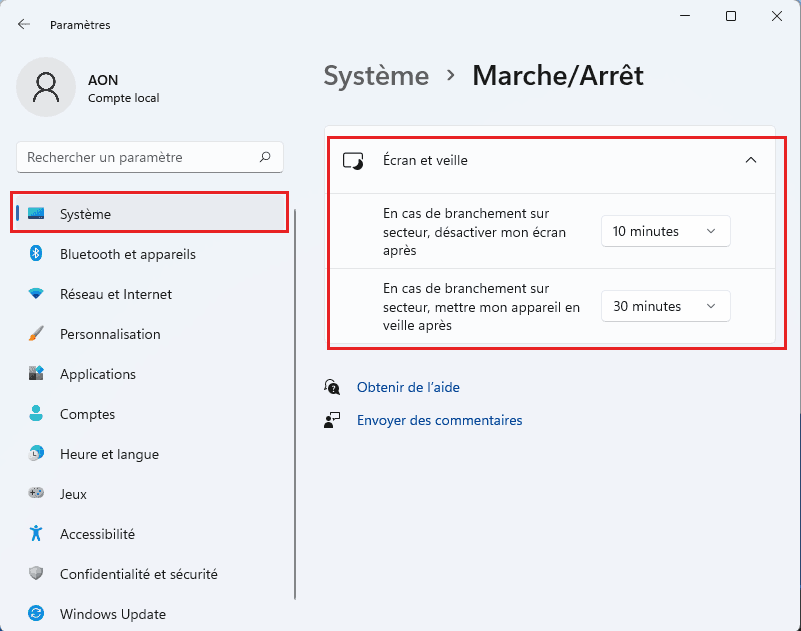Click the Heure et langue clock icon
The image size is (801, 631).
click(x=37, y=454)
